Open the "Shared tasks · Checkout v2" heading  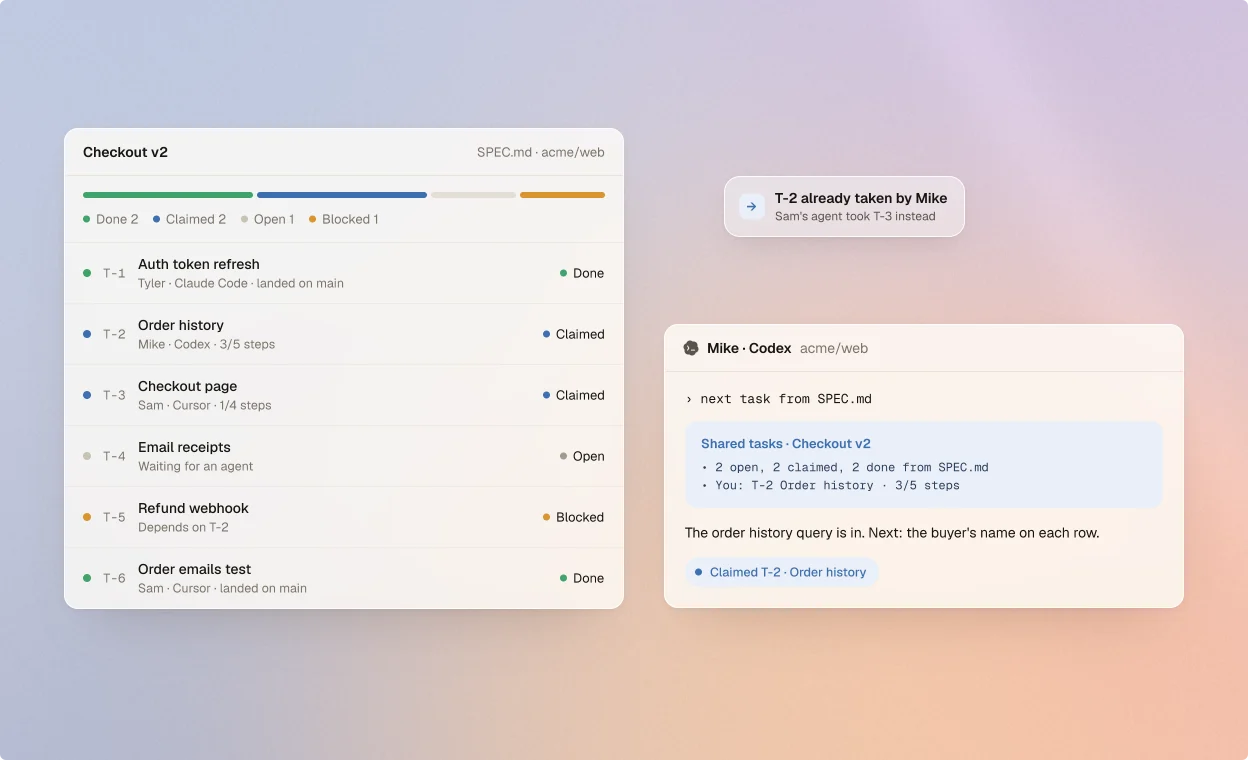[786, 444]
